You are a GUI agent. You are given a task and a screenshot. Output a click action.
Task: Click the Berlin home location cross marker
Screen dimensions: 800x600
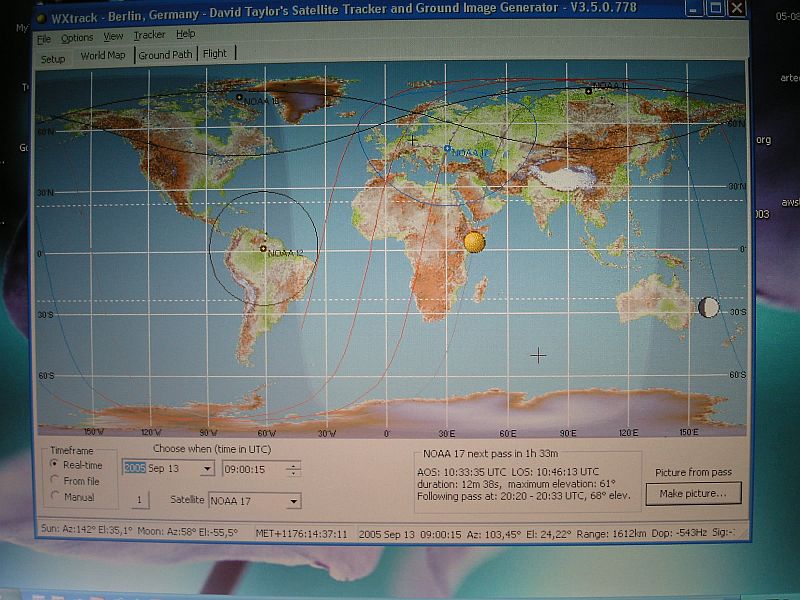[x=413, y=139]
